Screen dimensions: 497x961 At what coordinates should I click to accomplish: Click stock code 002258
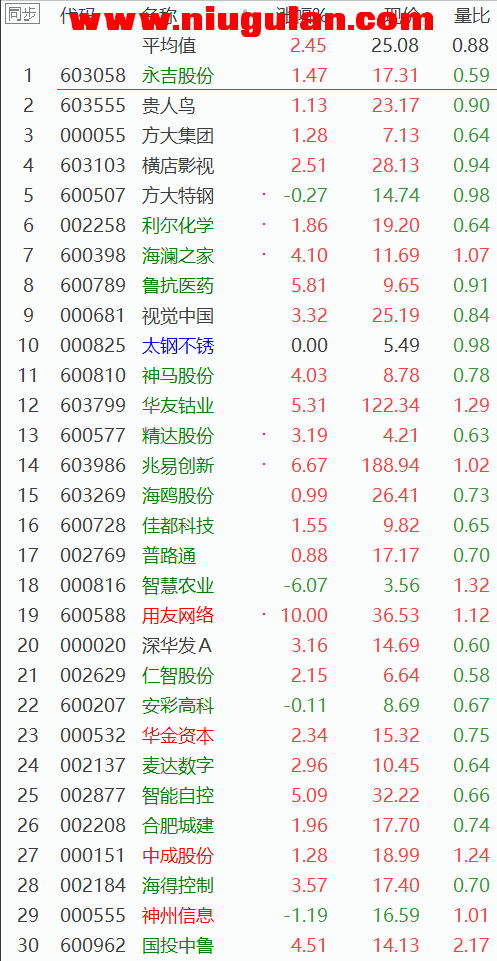coord(93,226)
